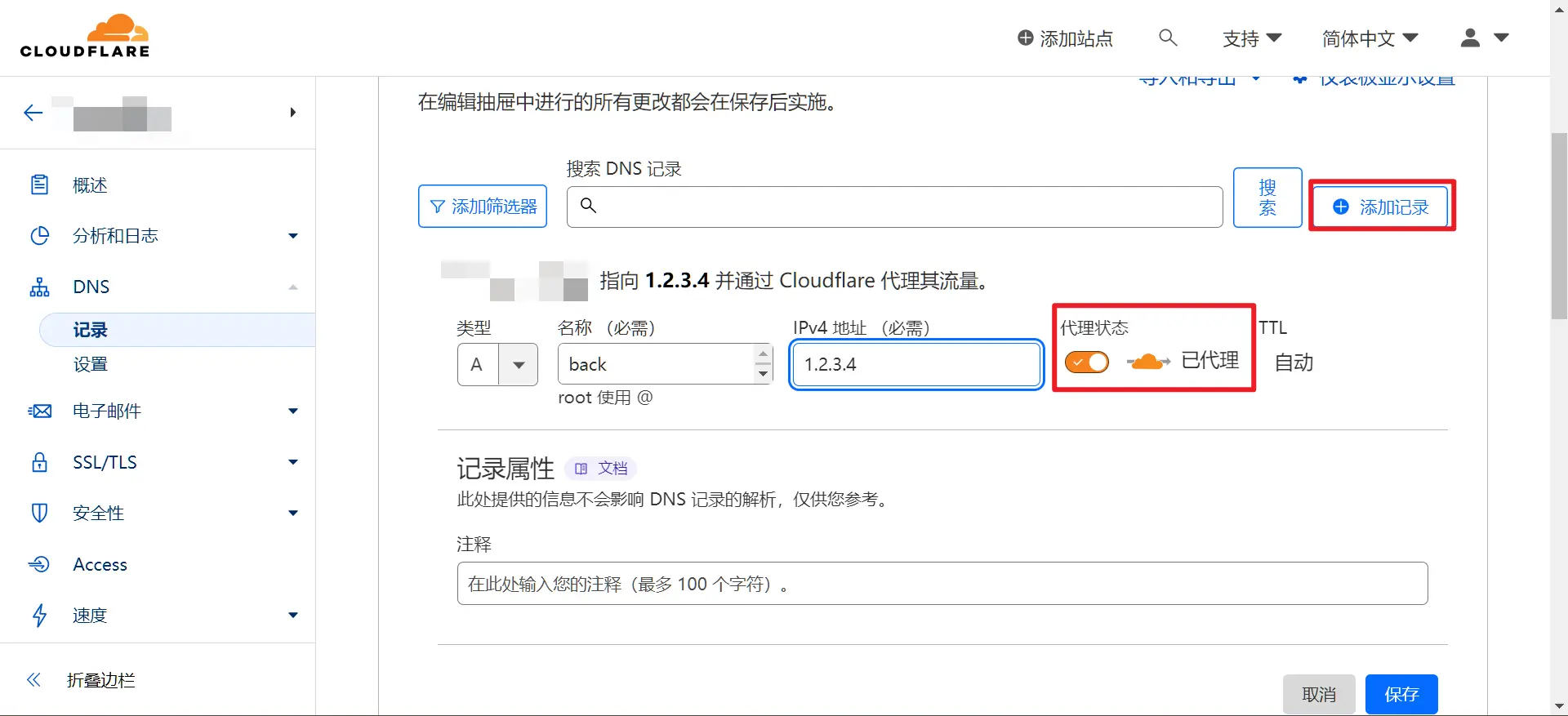Expand the 速度 section arrow
The width and height of the screenshot is (1568, 716).
click(x=293, y=615)
